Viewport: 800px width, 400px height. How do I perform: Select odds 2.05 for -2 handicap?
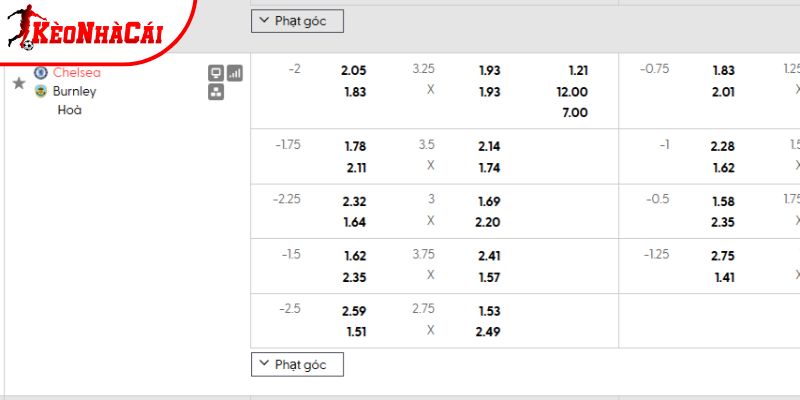click(x=354, y=71)
